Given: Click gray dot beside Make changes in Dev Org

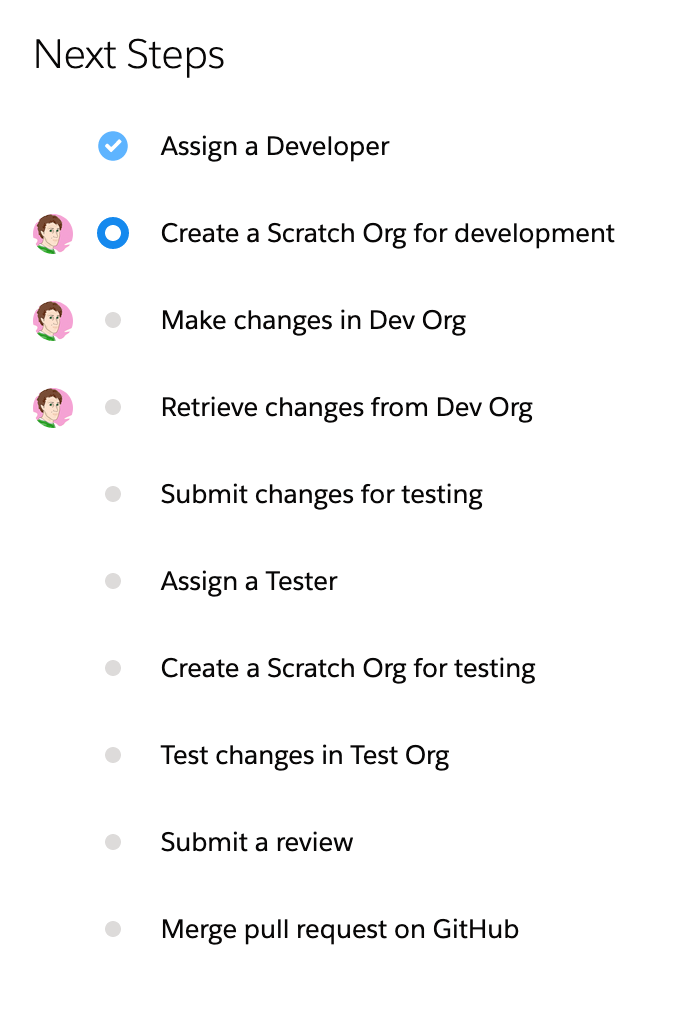Looking at the screenshot, I should pos(113,320).
